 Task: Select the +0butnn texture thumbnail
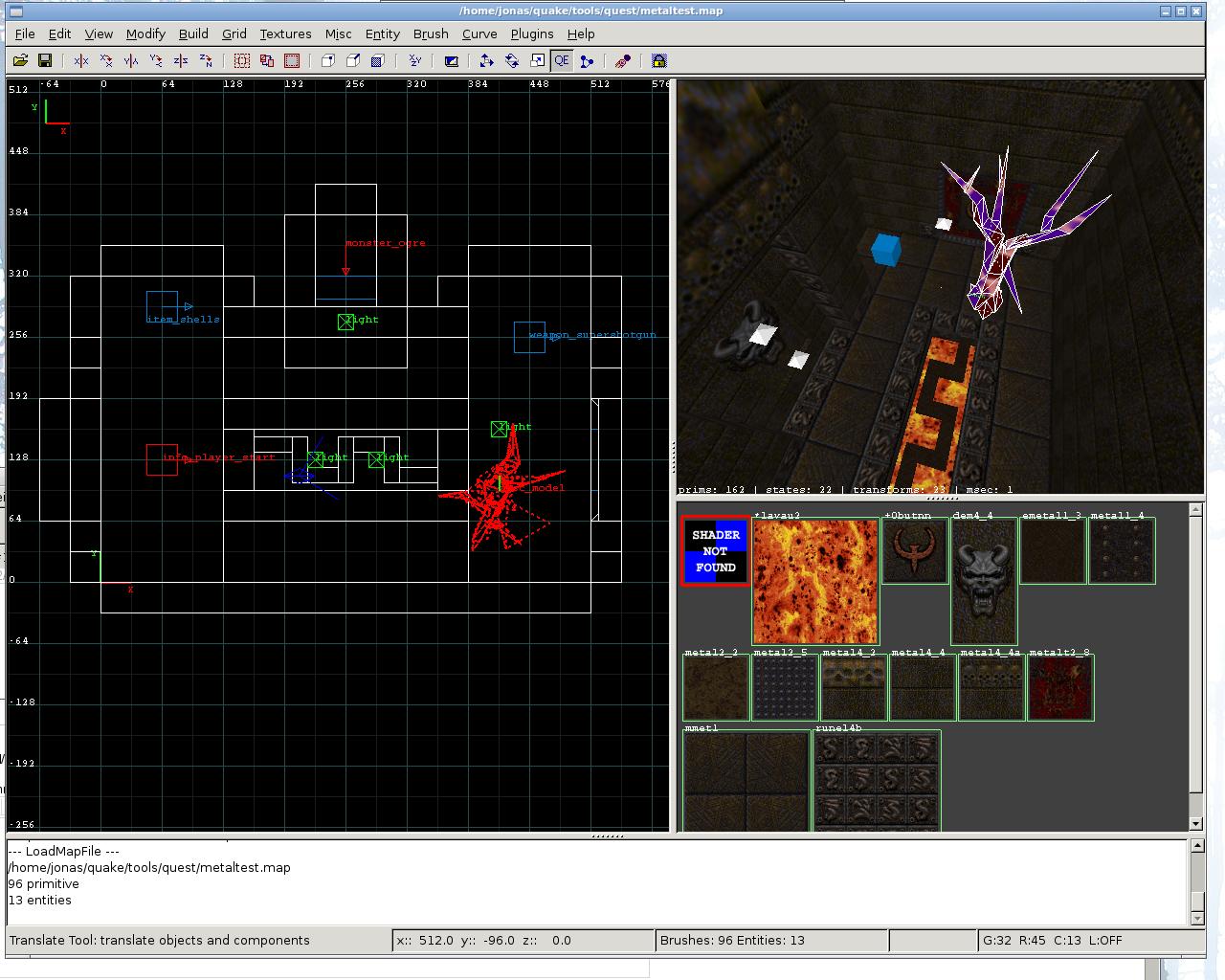click(915, 551)
